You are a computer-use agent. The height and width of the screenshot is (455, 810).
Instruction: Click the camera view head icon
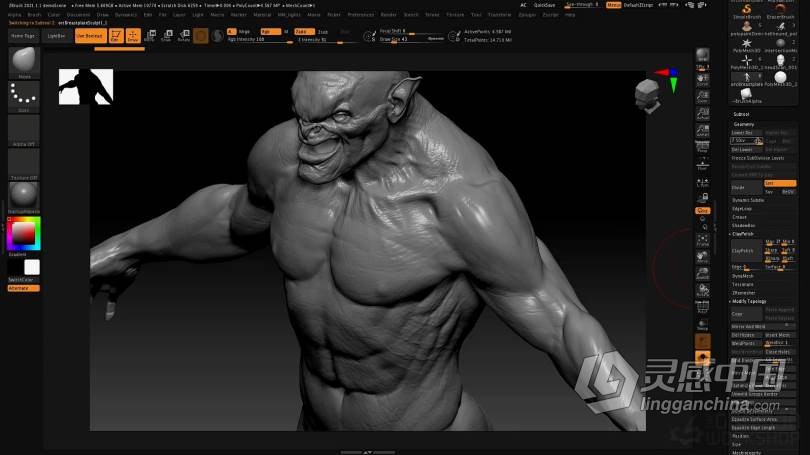point(647,96)
